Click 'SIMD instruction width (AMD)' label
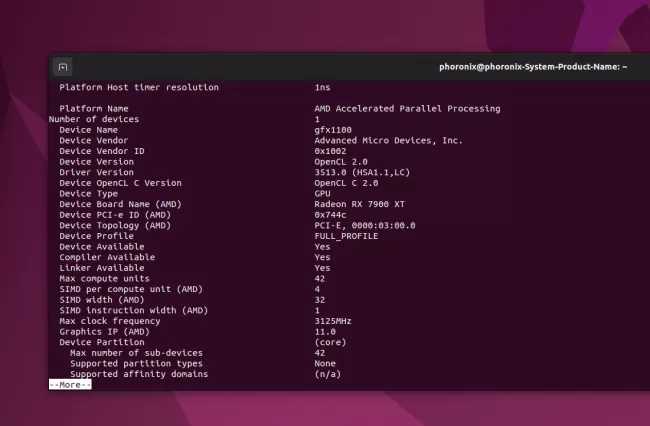Image resolution: width=650 pixels, height=426 pixels. click(x=133, y=310)
